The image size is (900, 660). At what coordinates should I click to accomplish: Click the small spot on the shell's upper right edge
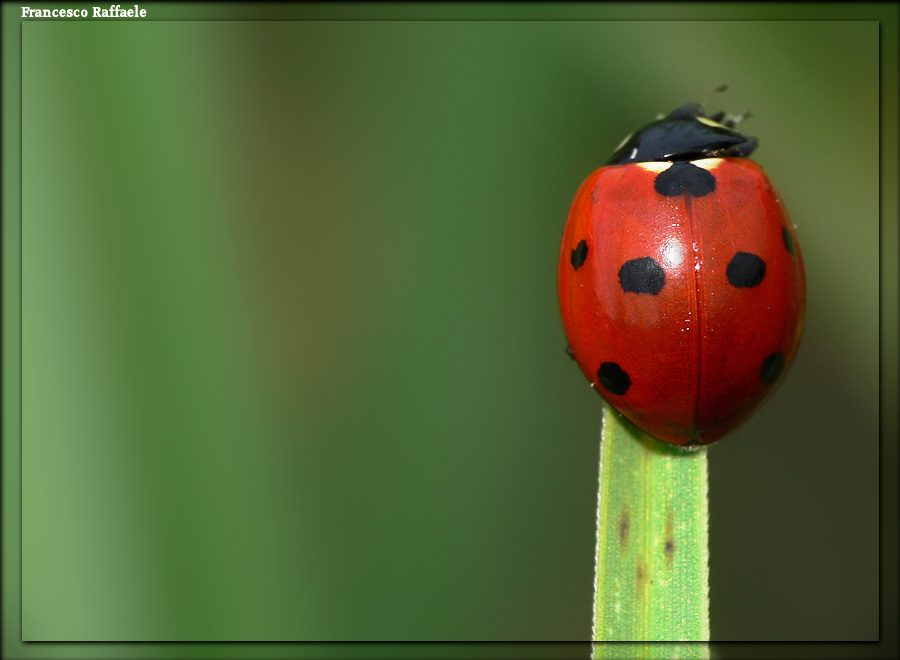(x=787, y=240)
